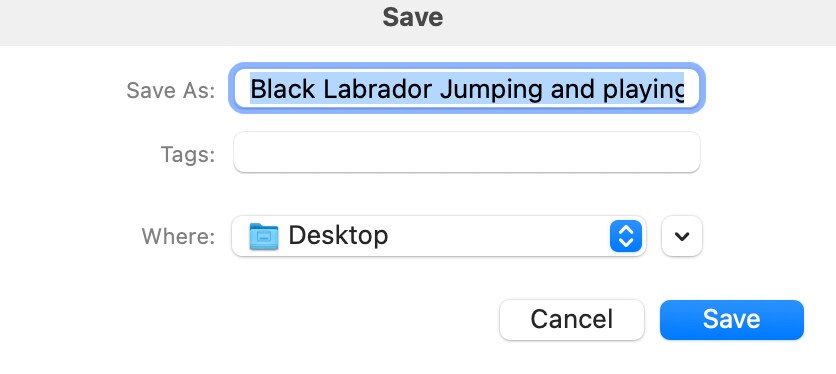Image resolution: width=836 pixels, height=374 pixels.
Task: Click the word Black in the filename
Action: click(x=283, y=89)
